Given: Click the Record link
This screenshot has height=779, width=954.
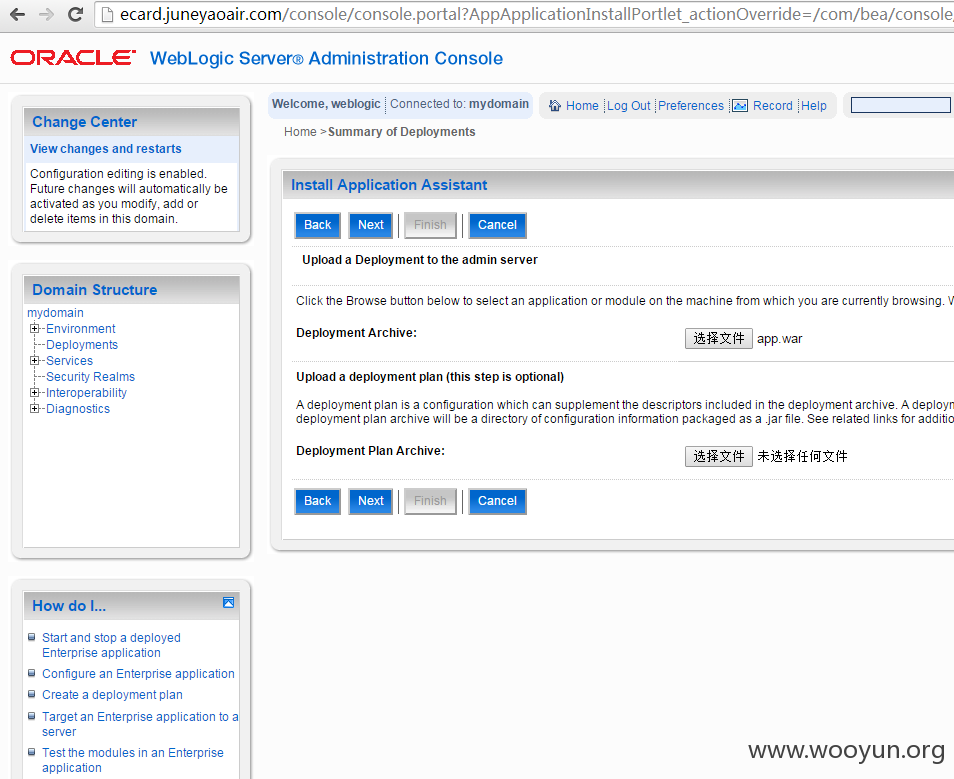Looking at the screenshot, I should [773, 106].
